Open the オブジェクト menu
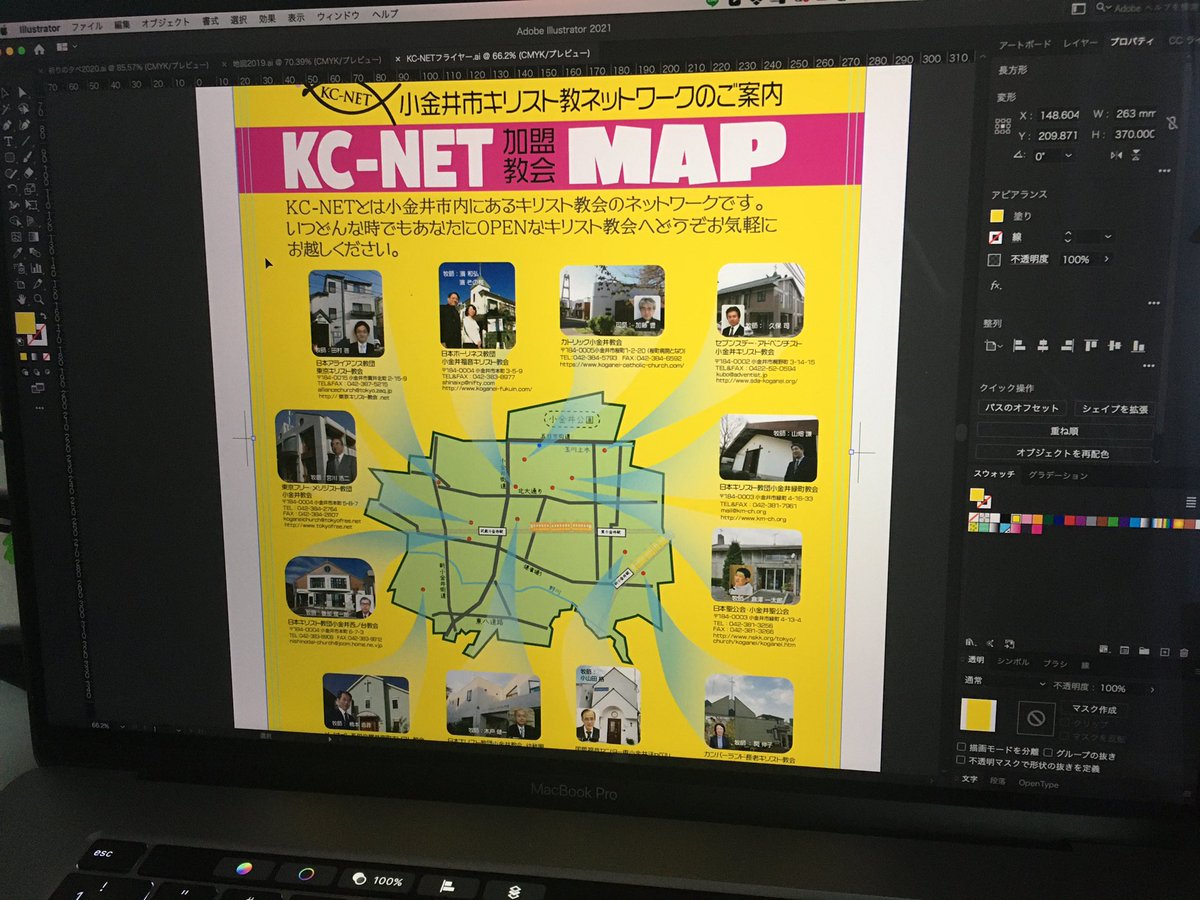Viewport: 1200px width, 900px height. coord(165,23)
